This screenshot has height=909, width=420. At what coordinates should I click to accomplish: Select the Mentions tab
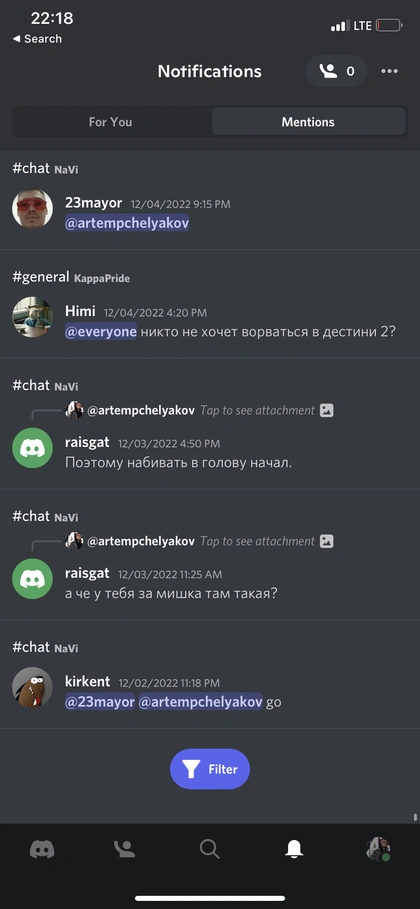pyautogui.click(x=308, y=122)
